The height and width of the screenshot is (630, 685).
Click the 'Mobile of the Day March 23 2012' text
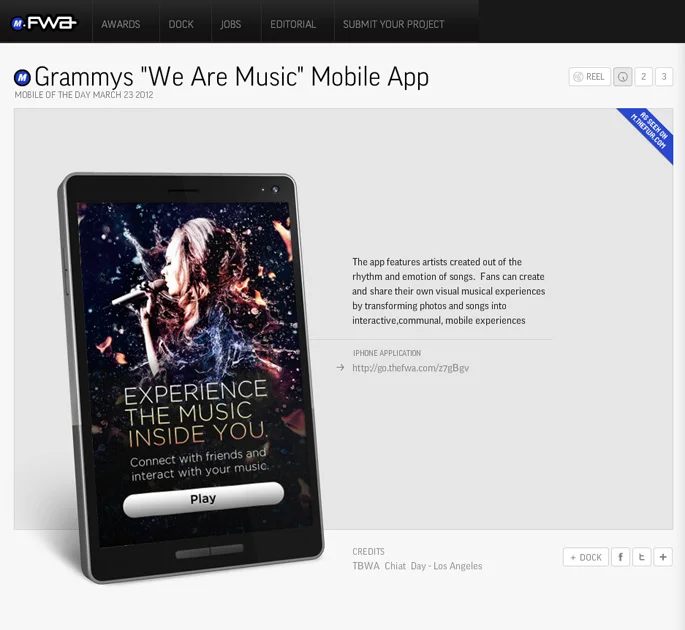pos(83,95)
